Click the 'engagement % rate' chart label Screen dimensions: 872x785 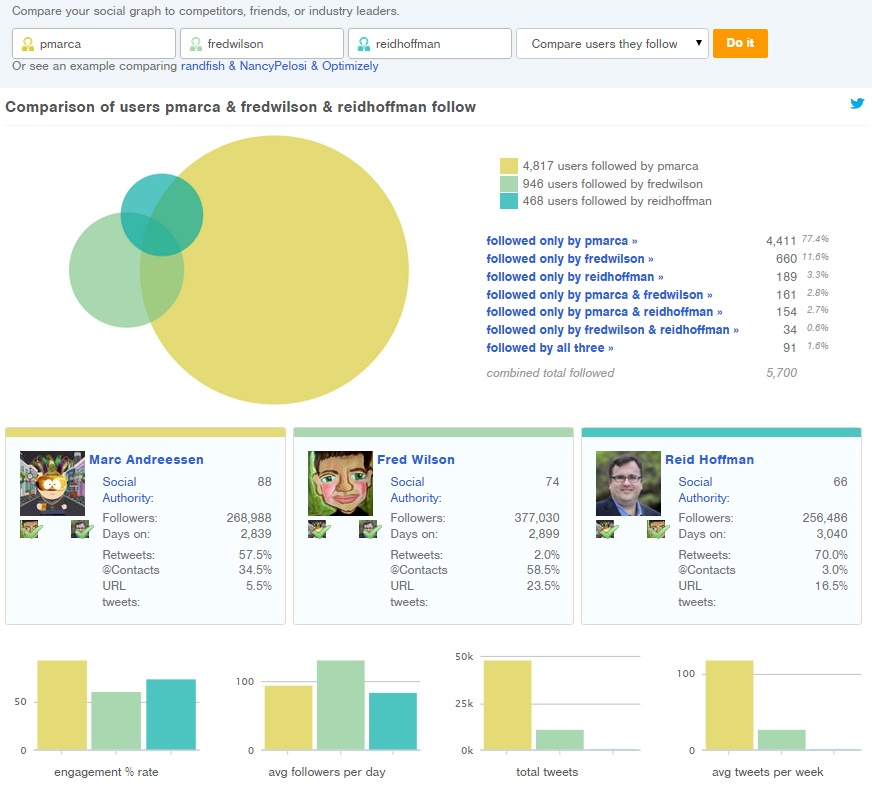(106, 772)
